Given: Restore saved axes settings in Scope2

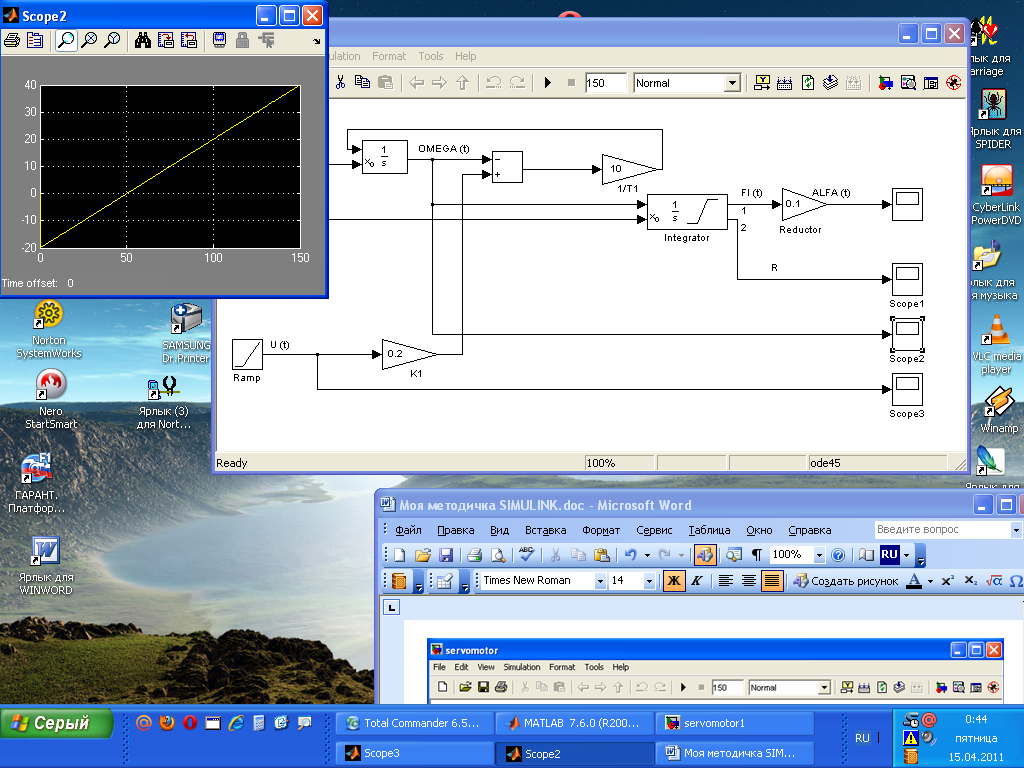Looking at the screenshot, I should point(189,40).
